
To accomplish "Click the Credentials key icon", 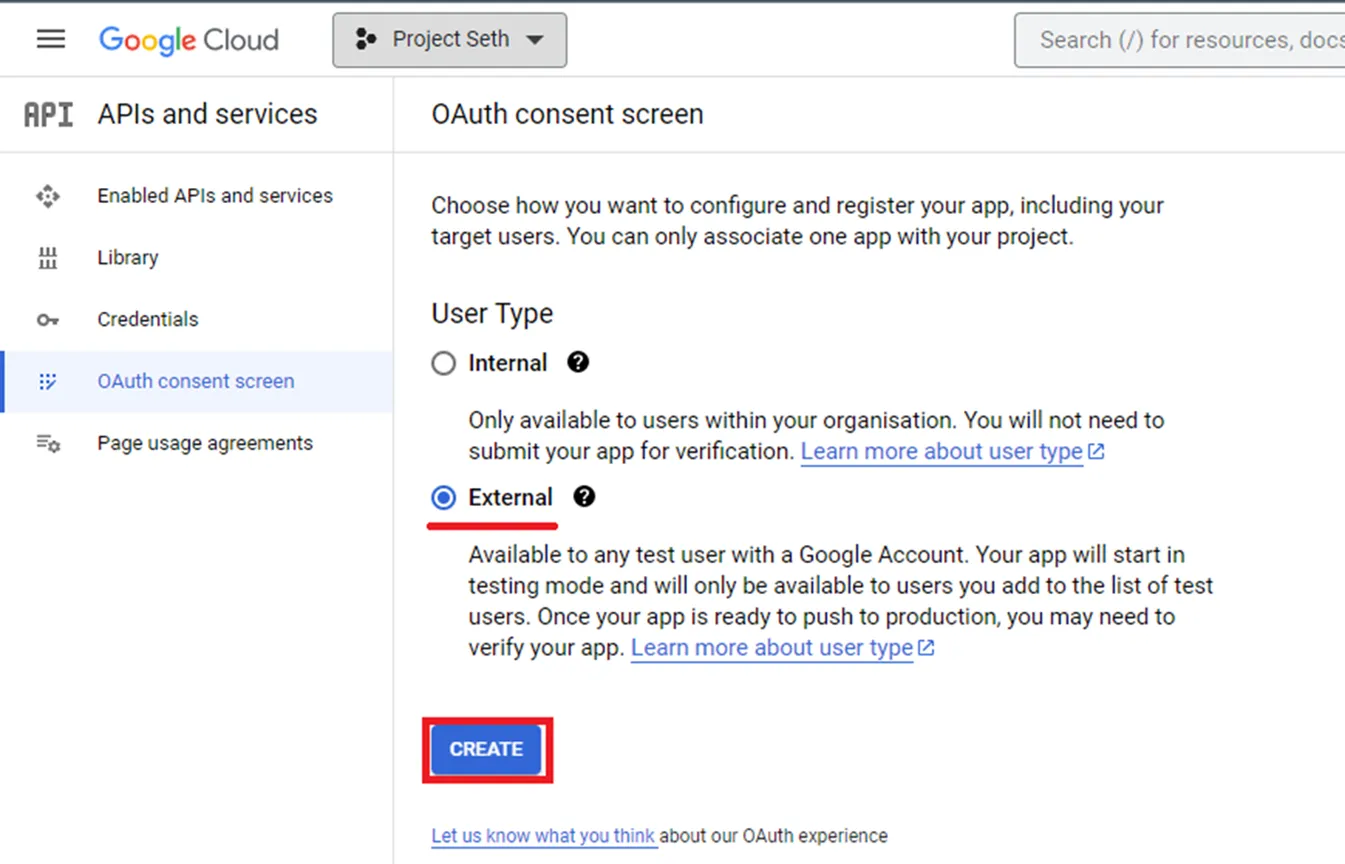I will [47, 319].
